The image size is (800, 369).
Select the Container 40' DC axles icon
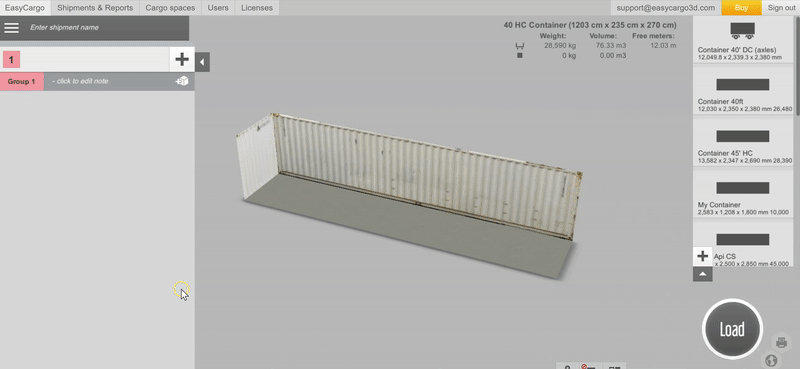[x=742, y=30]
